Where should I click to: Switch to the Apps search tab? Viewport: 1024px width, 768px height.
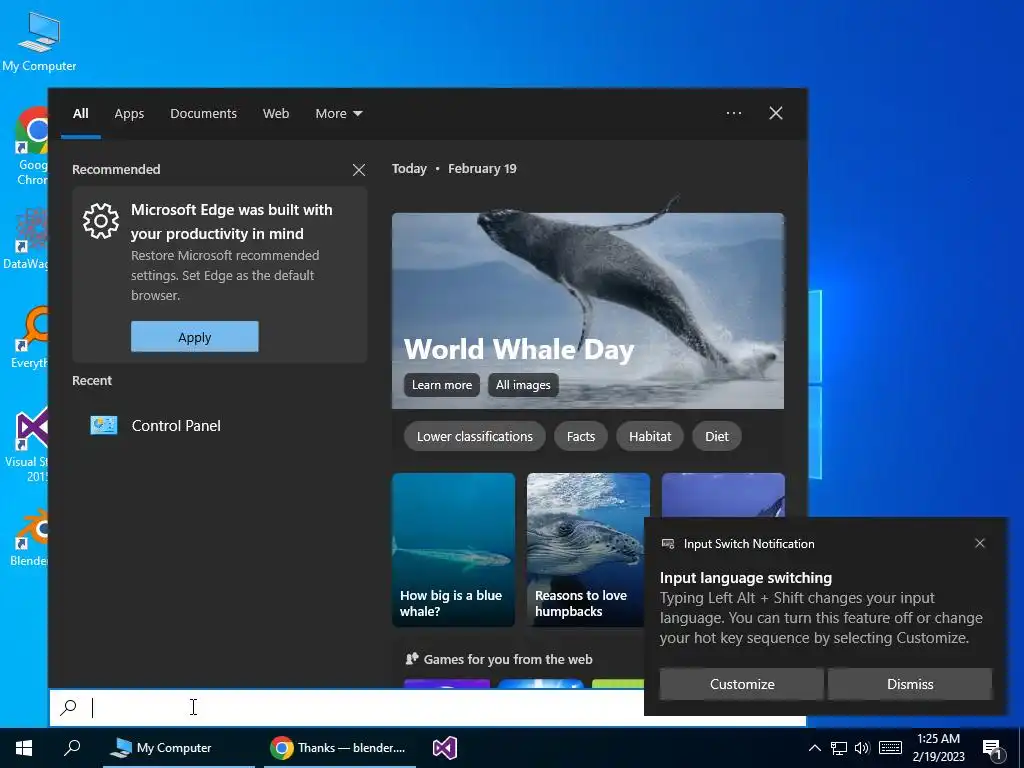tap(129, 114)
